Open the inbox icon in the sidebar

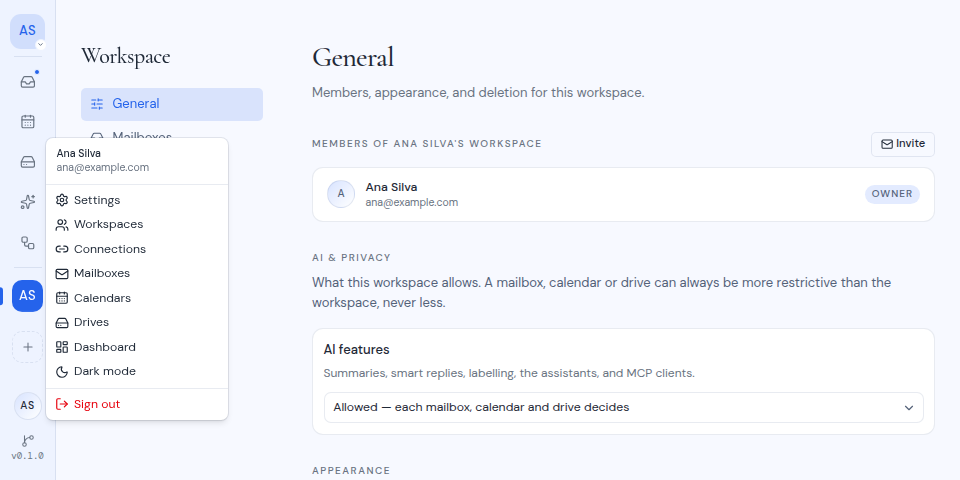click(x=28, y=81)
